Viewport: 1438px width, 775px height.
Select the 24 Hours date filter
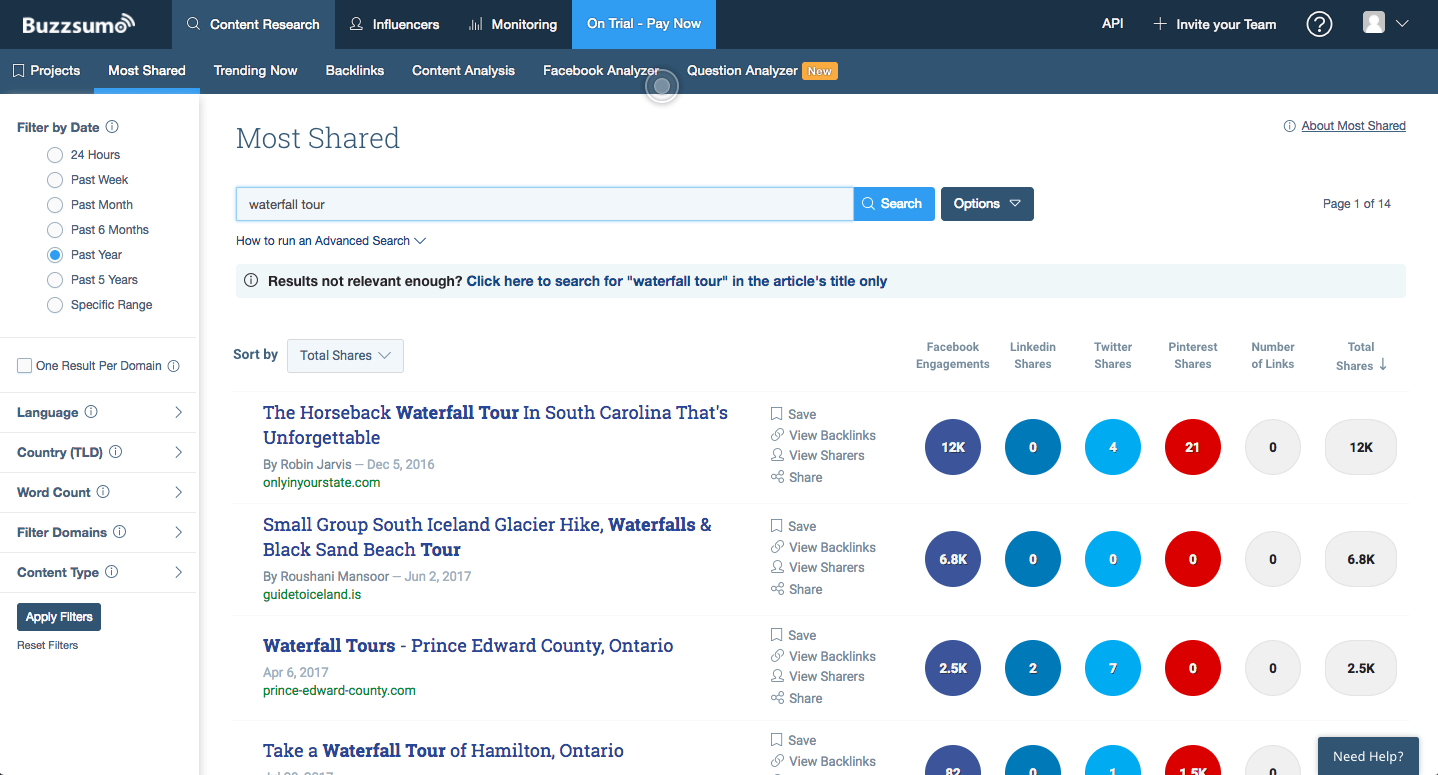55,155
